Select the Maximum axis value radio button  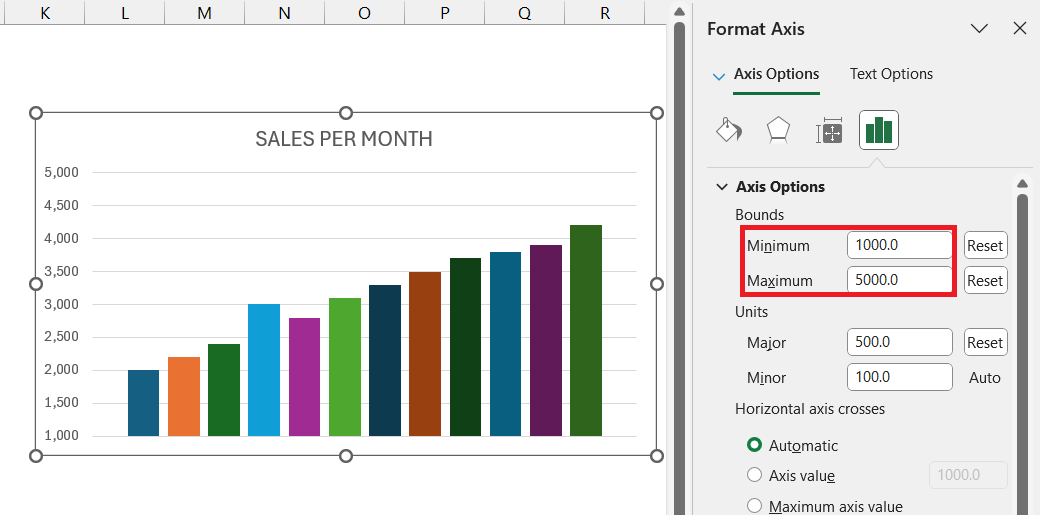point(754,506)
